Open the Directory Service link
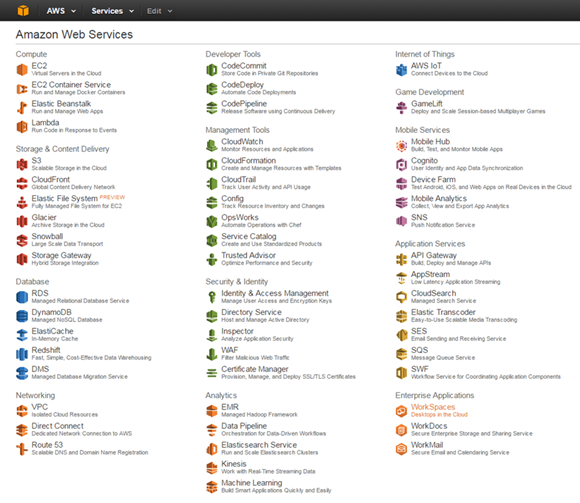Screen dimensions: 580x503 tap(252, 312)
